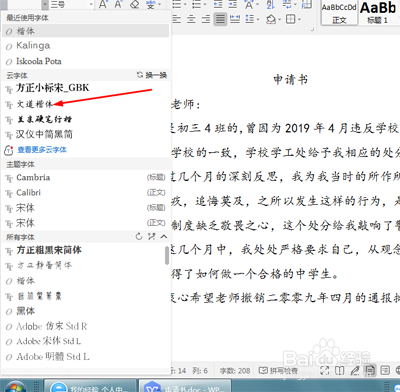Open the IE window in the taskbar
This screenshot has width=400, height=392.
click(90, 386)
